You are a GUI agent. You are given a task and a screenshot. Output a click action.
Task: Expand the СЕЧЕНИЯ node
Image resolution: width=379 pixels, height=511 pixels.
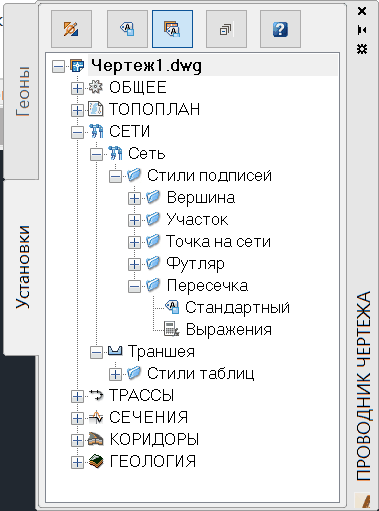pyautogui.click(x=77, y=419)
